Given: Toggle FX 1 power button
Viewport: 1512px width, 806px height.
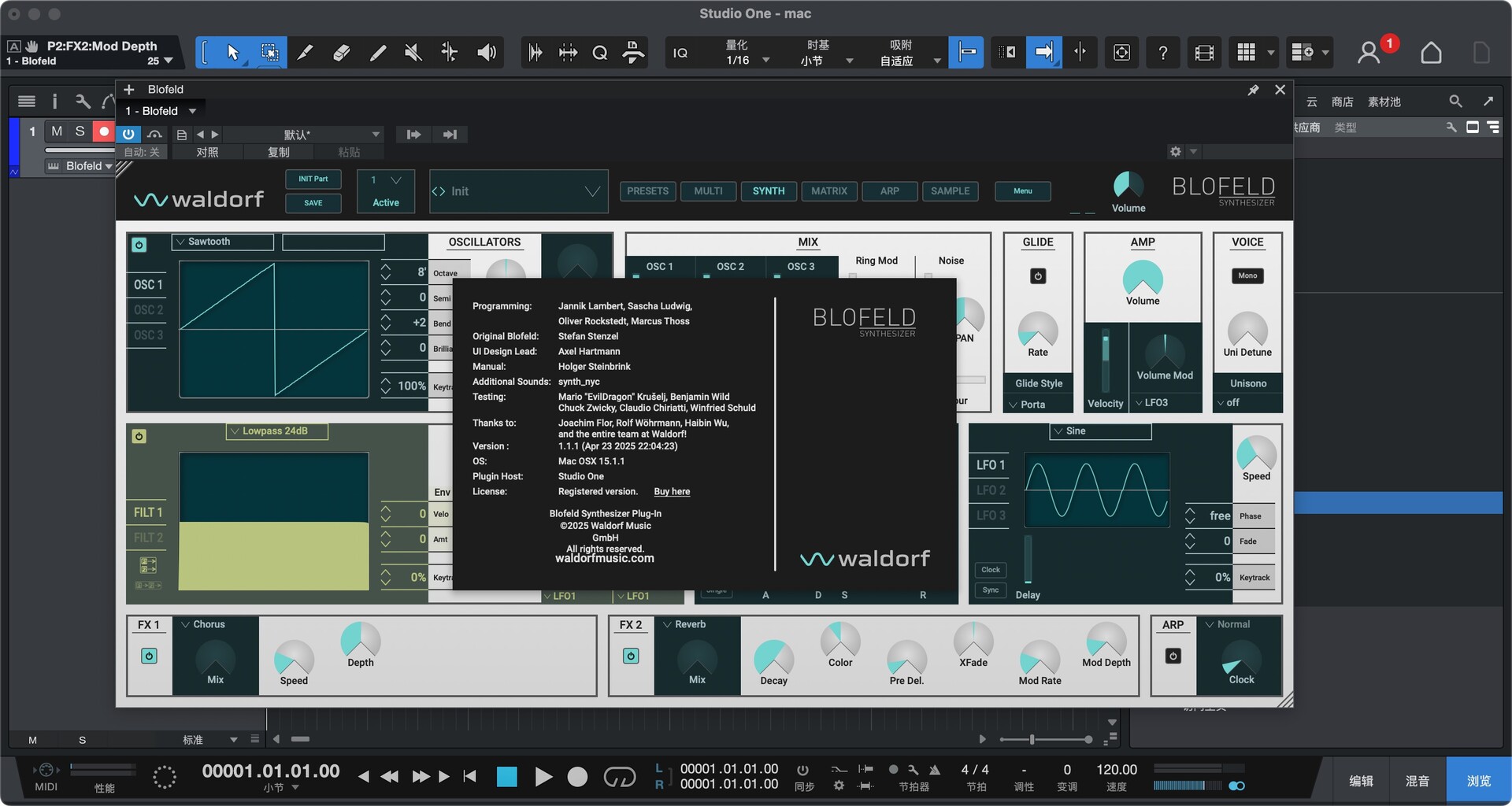Looking at the screenshot, I should 149,656.
